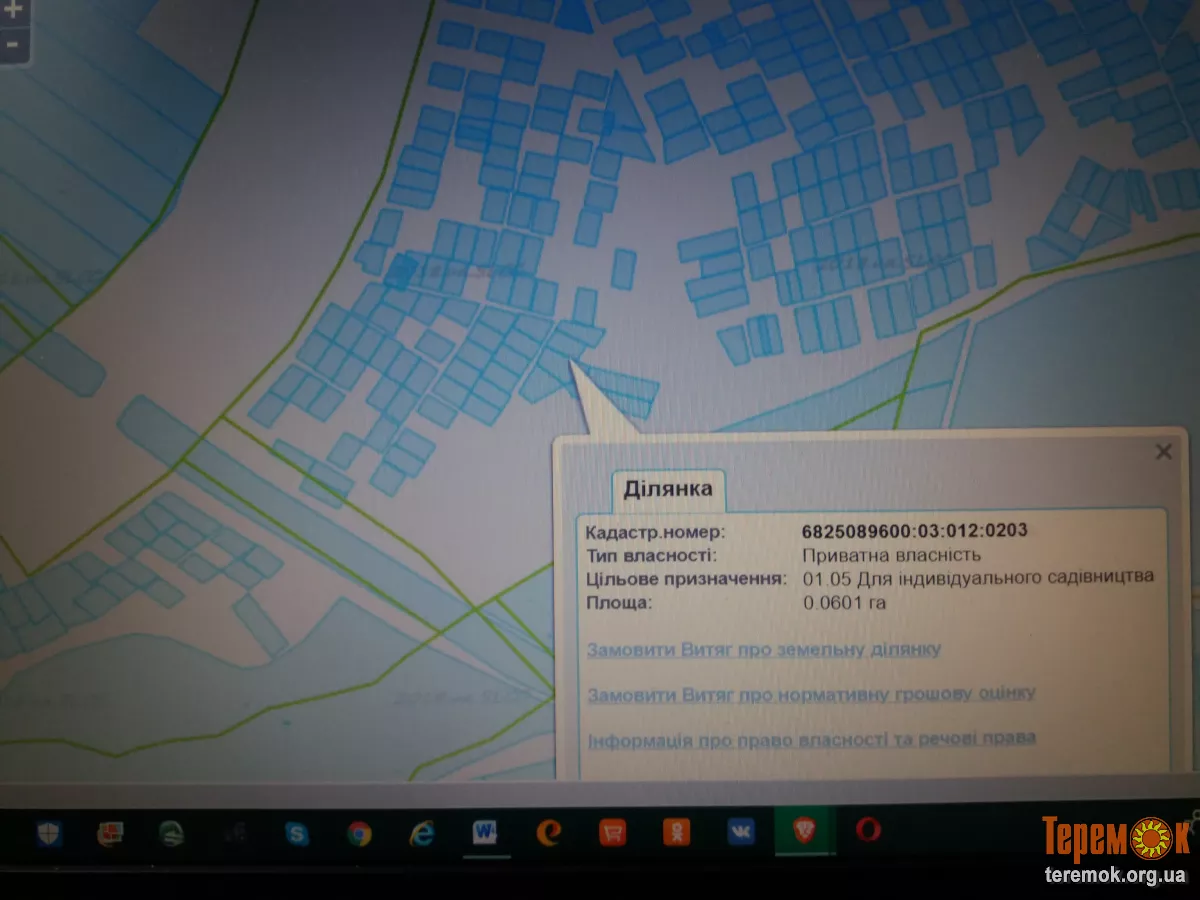Open VK app from taskbar
Viewport: 1200px width, 900px height.
741,832
